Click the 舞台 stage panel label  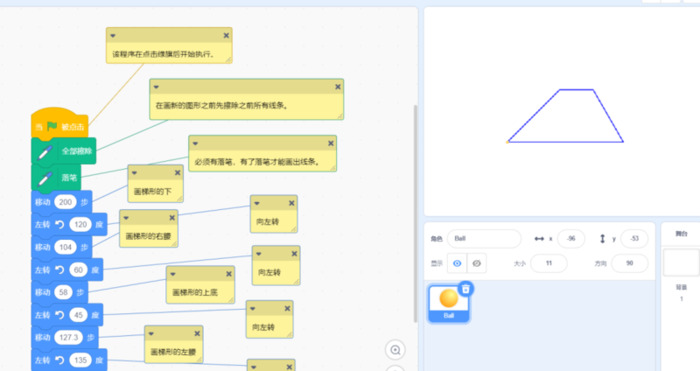681,233
